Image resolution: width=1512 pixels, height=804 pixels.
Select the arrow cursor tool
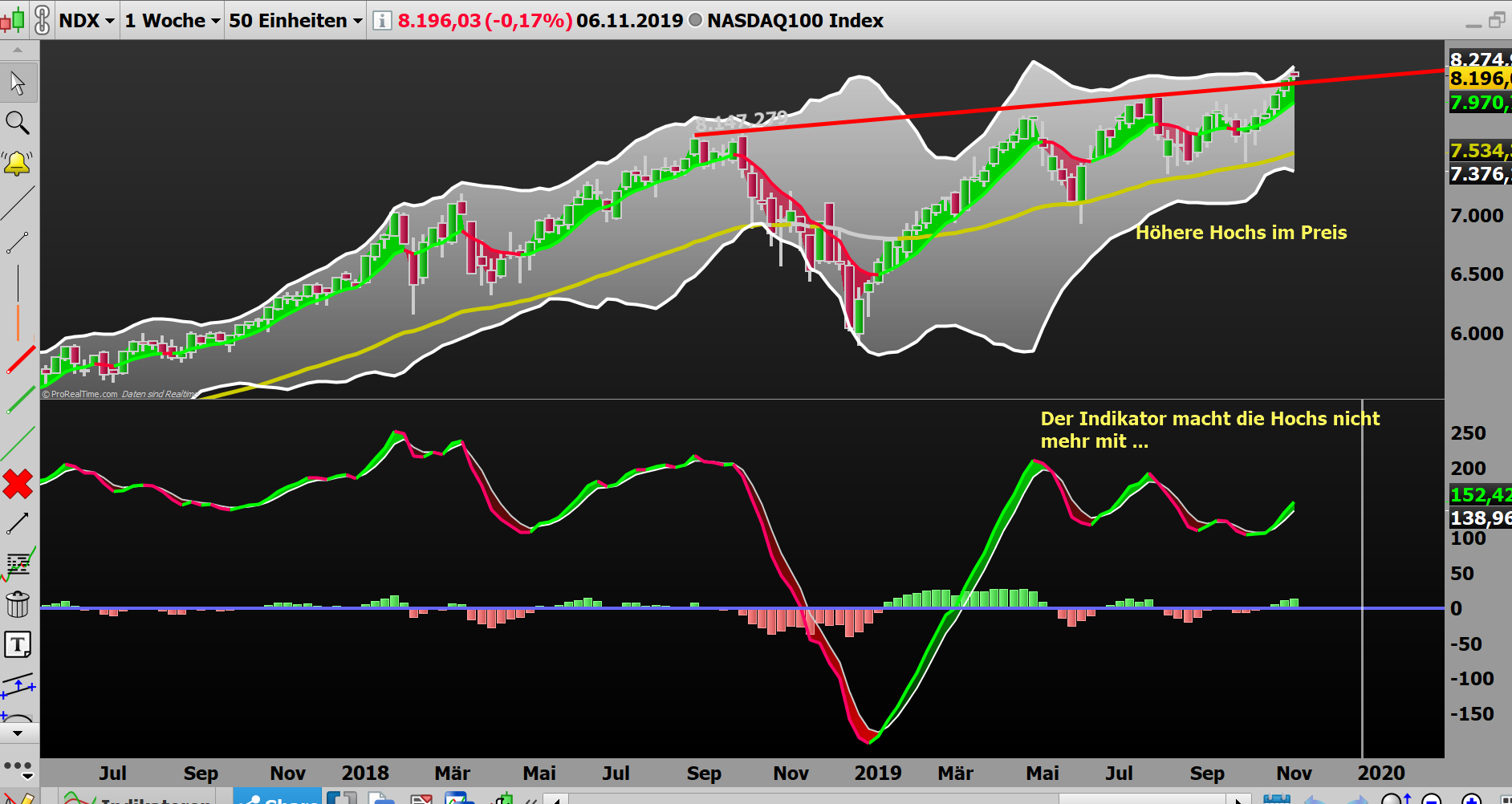coord(18,82)
